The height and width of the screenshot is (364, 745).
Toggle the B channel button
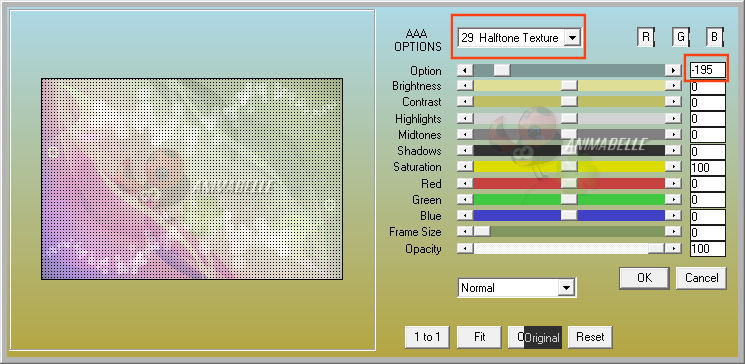click(715, 37)
